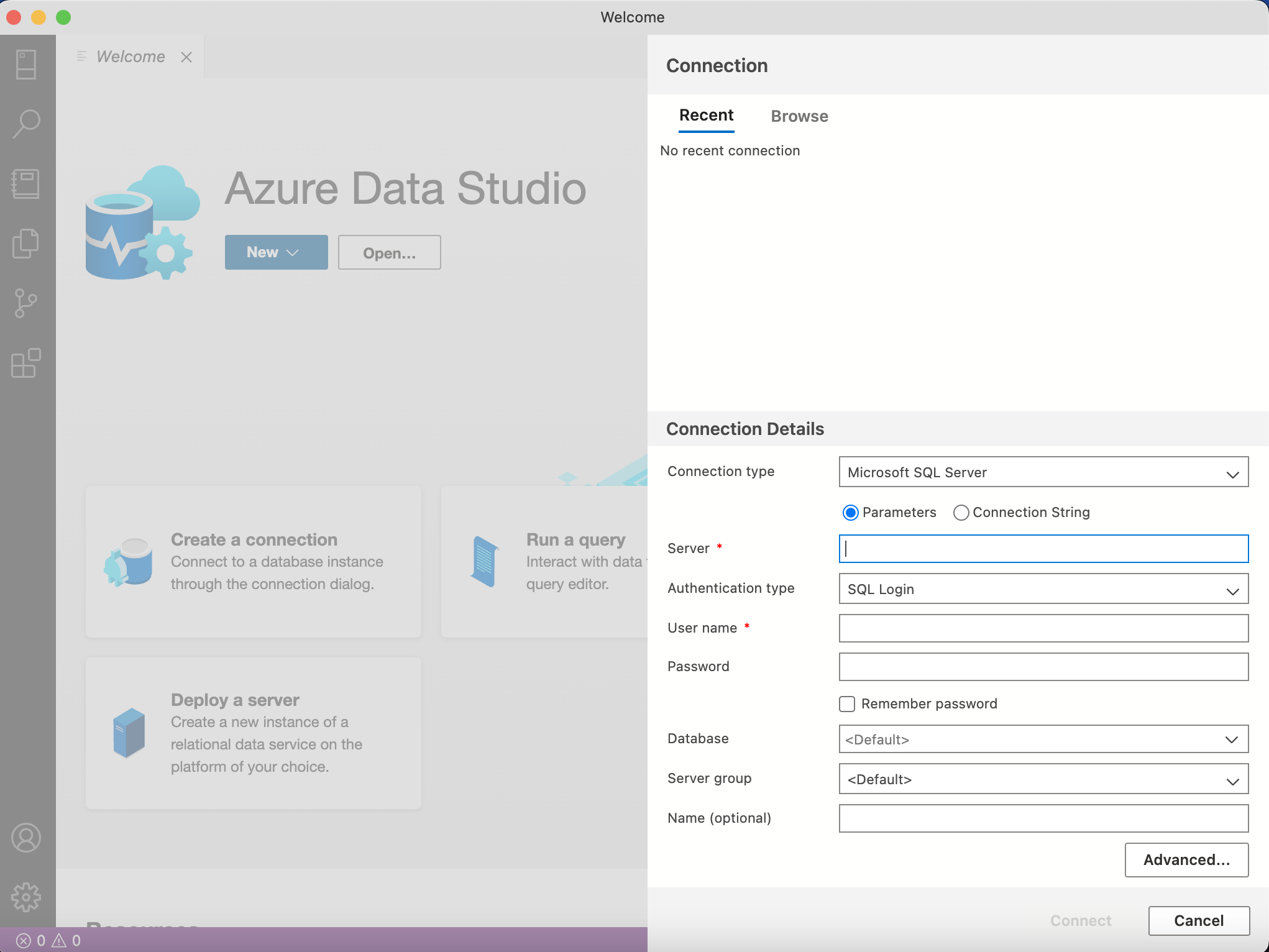The width and height of the screenshot is (1269, 952).
Task: Open the Authentication type dropdown
Action: pos(1043,589)
